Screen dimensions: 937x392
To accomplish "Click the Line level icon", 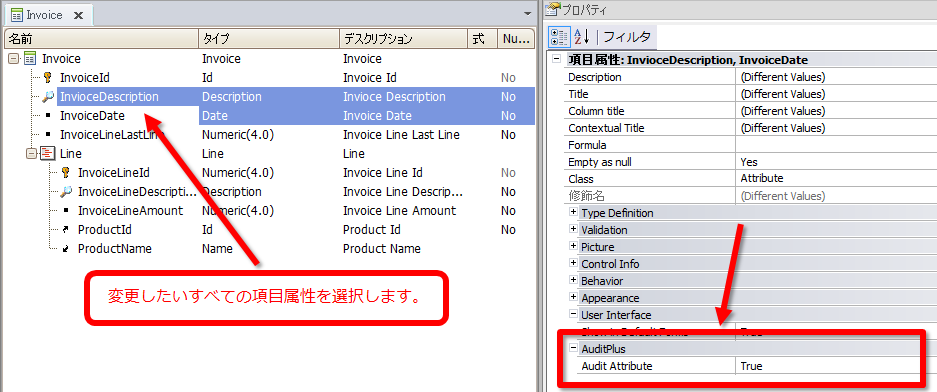I will (47, 154).
